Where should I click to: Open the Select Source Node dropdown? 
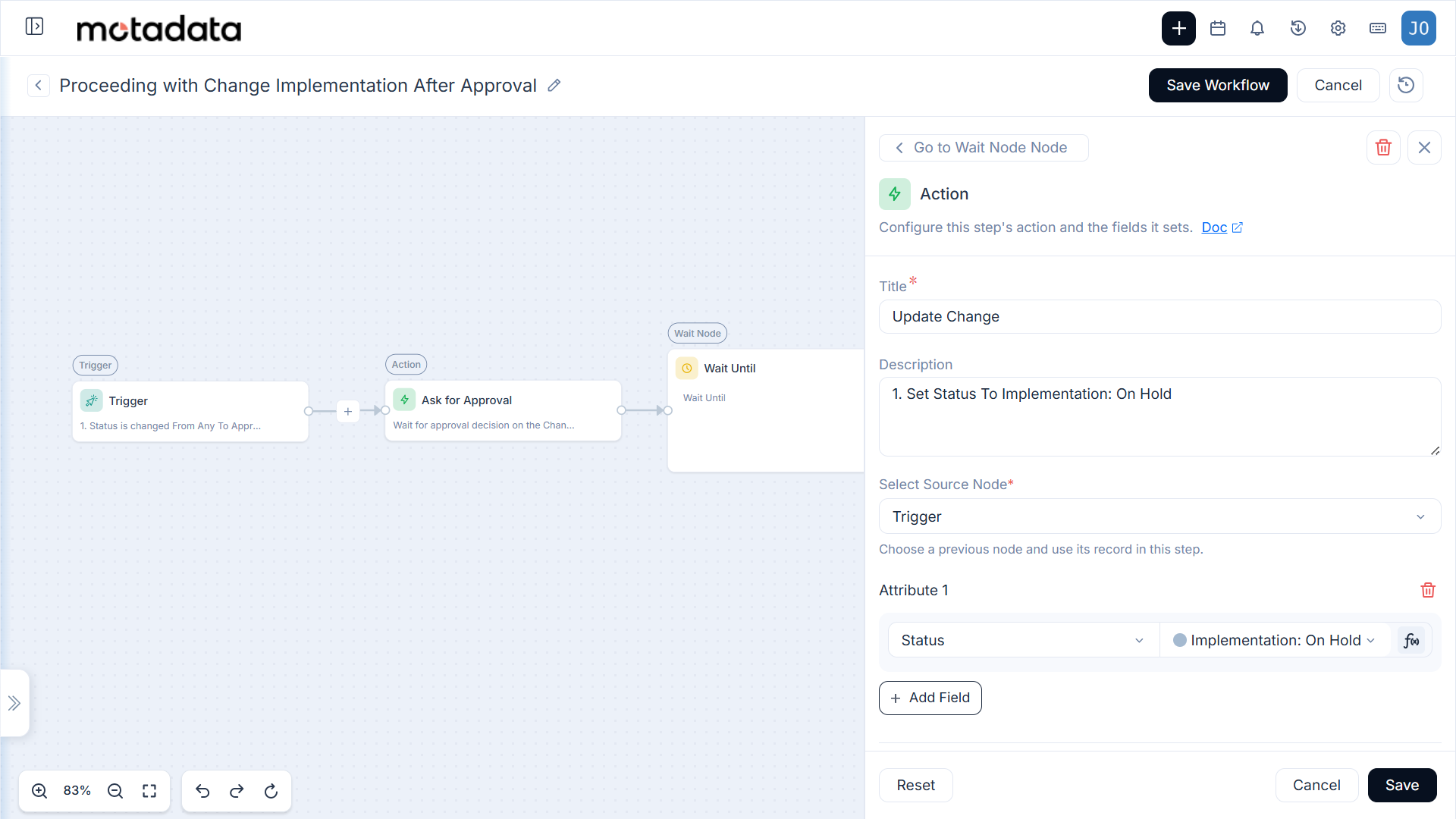coord(1159,516)
